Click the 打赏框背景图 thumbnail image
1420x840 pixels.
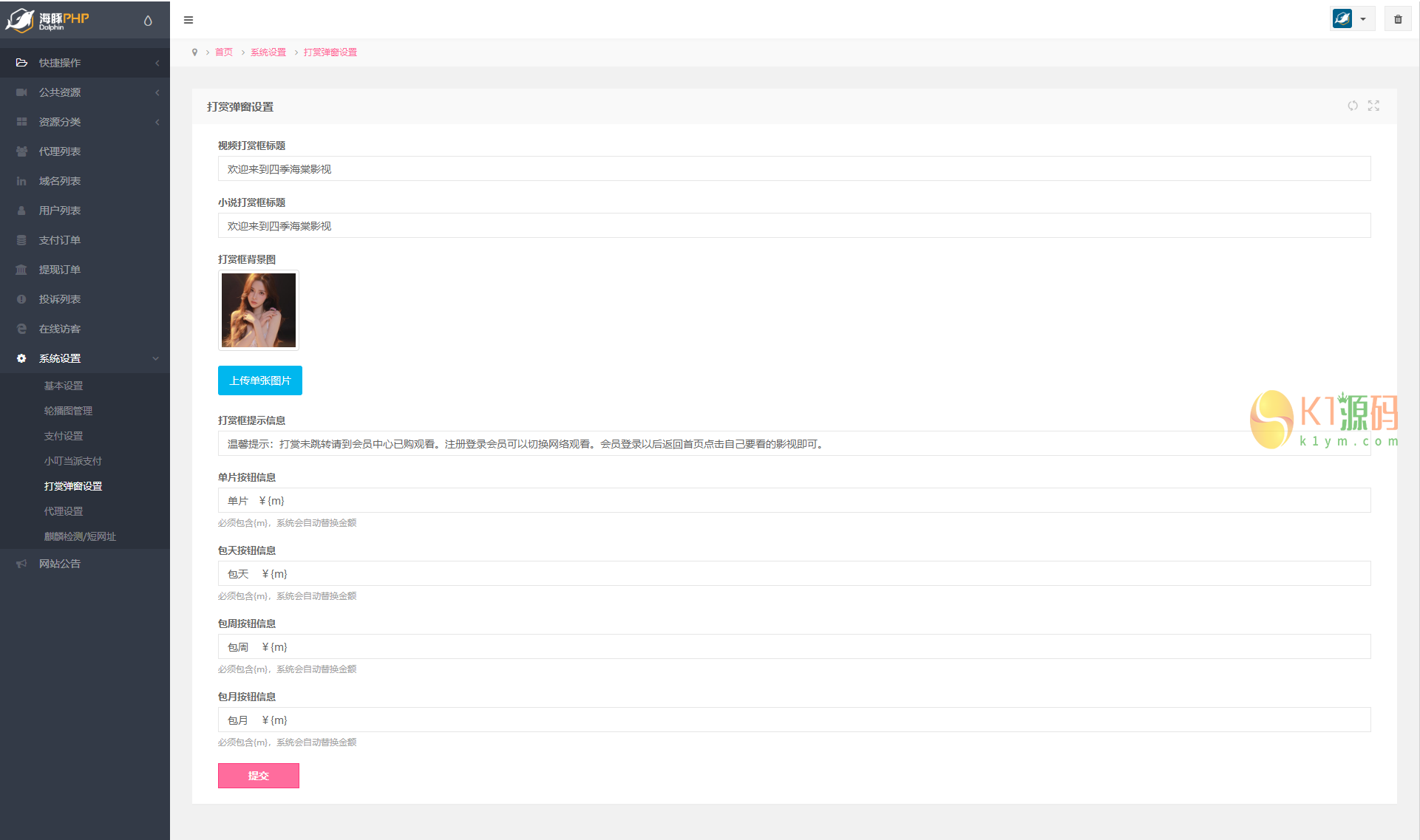259,310
